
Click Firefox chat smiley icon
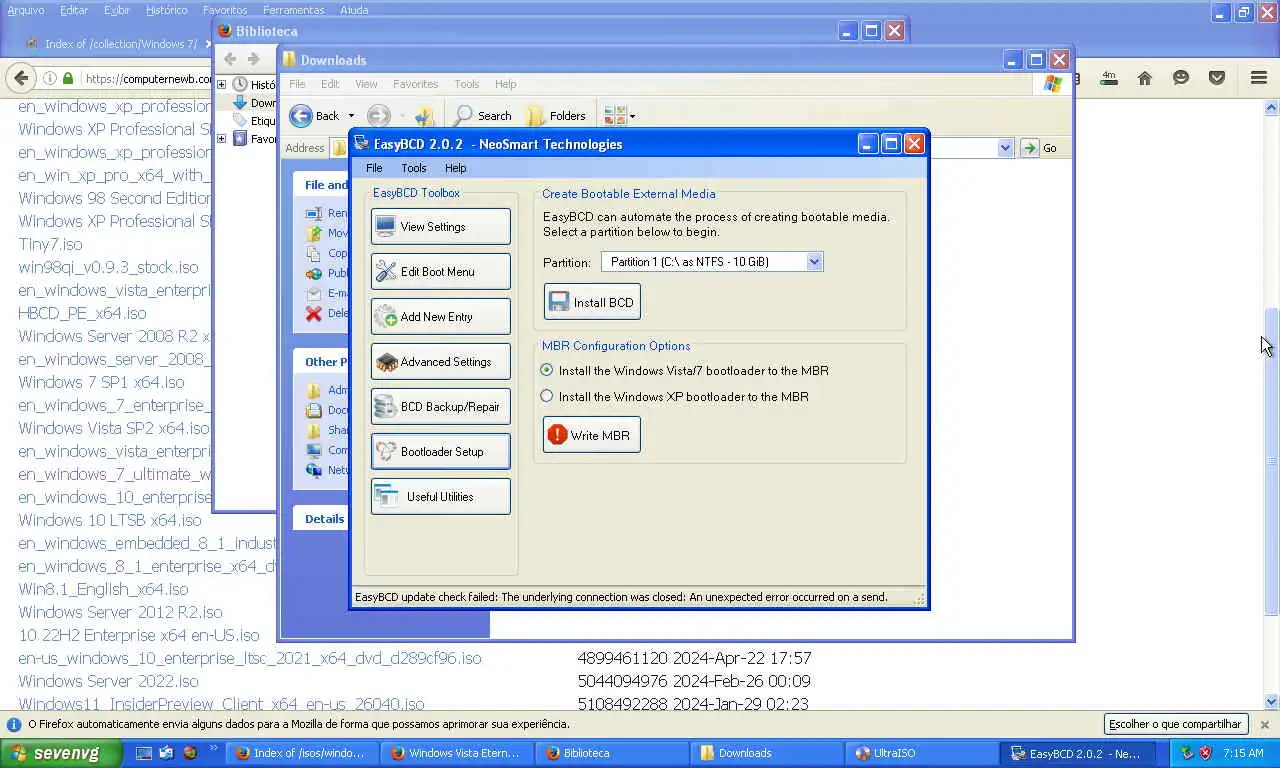(x=1181, y=78)
